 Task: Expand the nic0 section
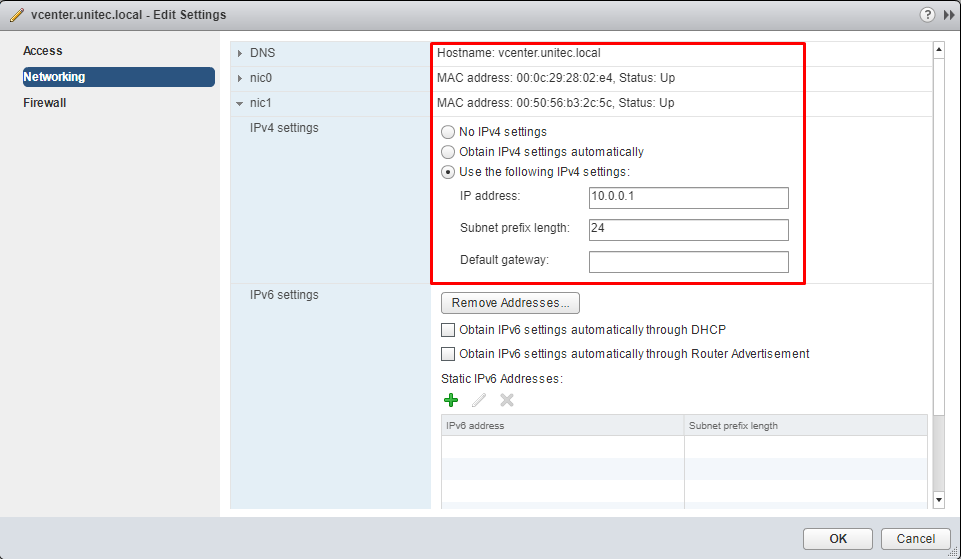point(240,78)
